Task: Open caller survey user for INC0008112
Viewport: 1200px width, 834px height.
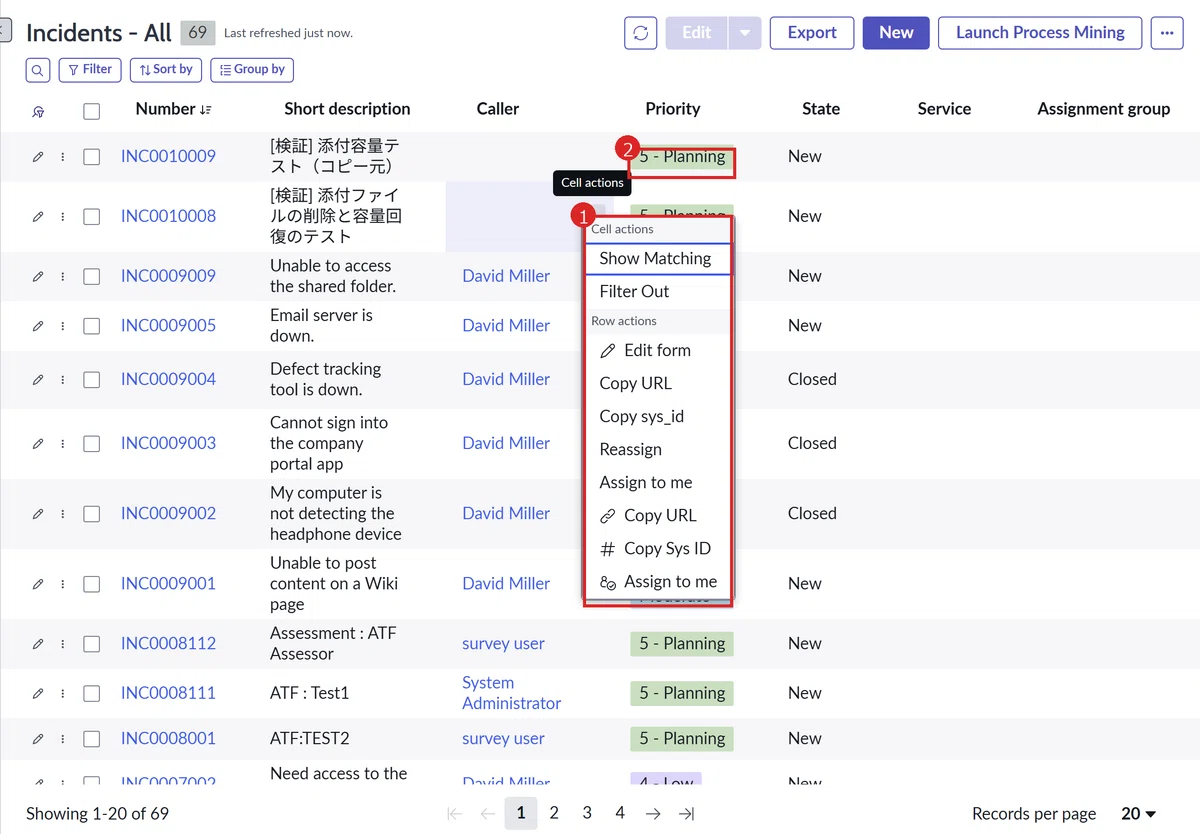Action: click(503, 644)
